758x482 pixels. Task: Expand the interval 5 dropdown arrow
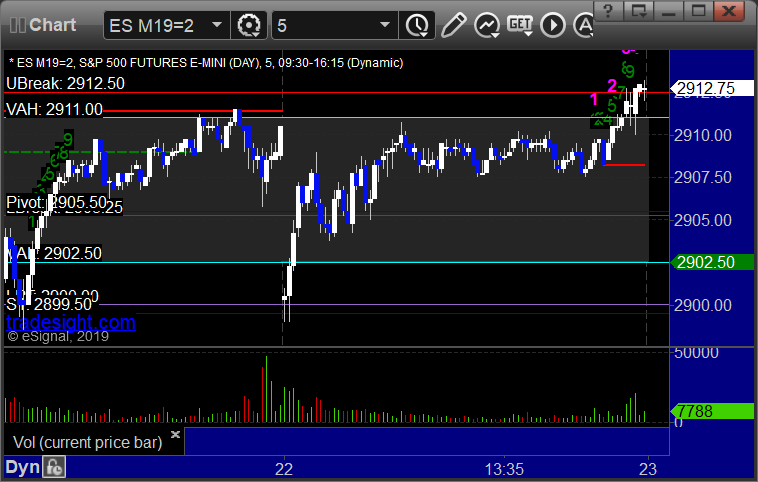coord(385,25)
